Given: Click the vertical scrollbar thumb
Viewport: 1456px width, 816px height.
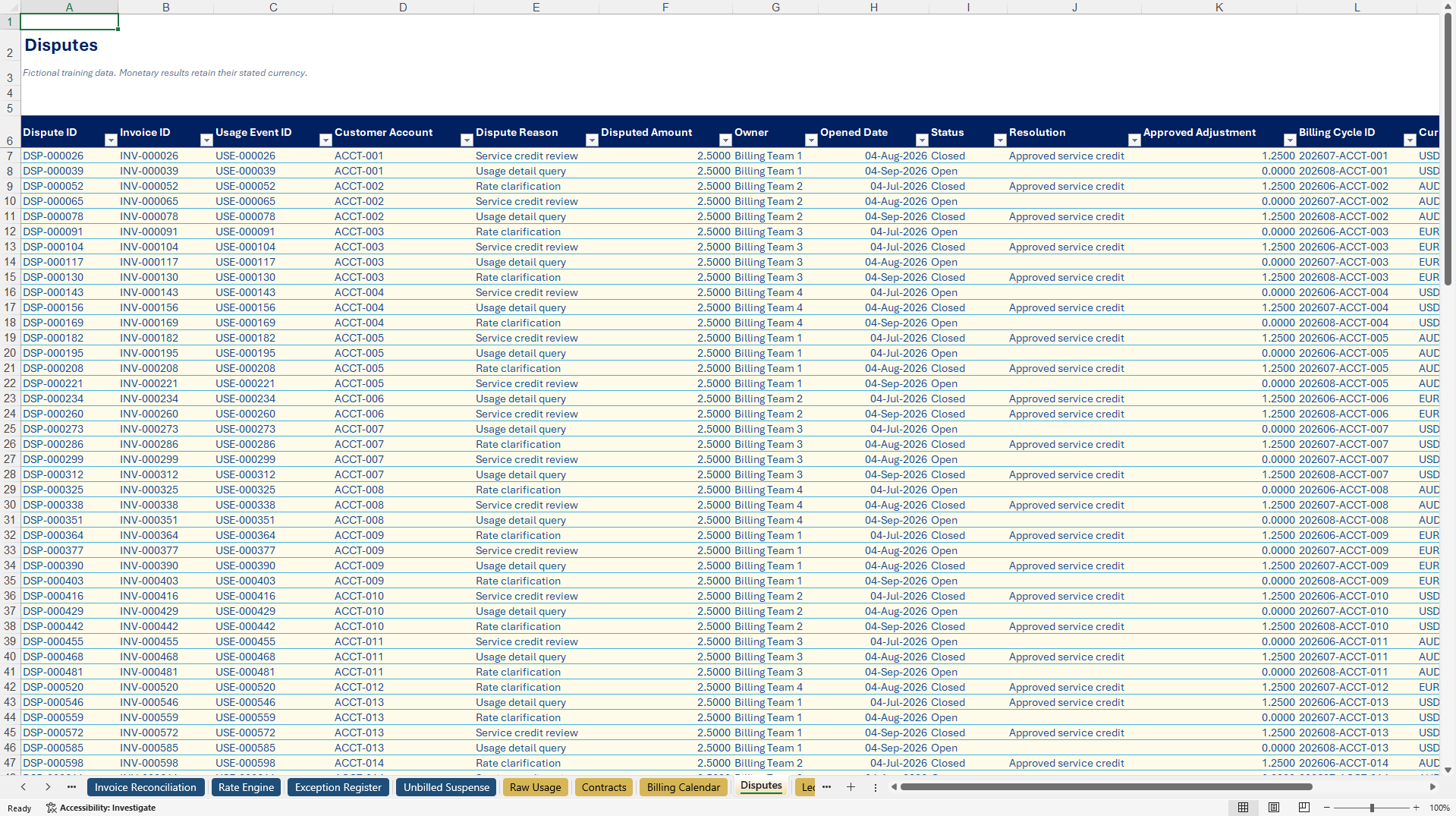Looking at the screenshot, I should tap(1448, 148).
